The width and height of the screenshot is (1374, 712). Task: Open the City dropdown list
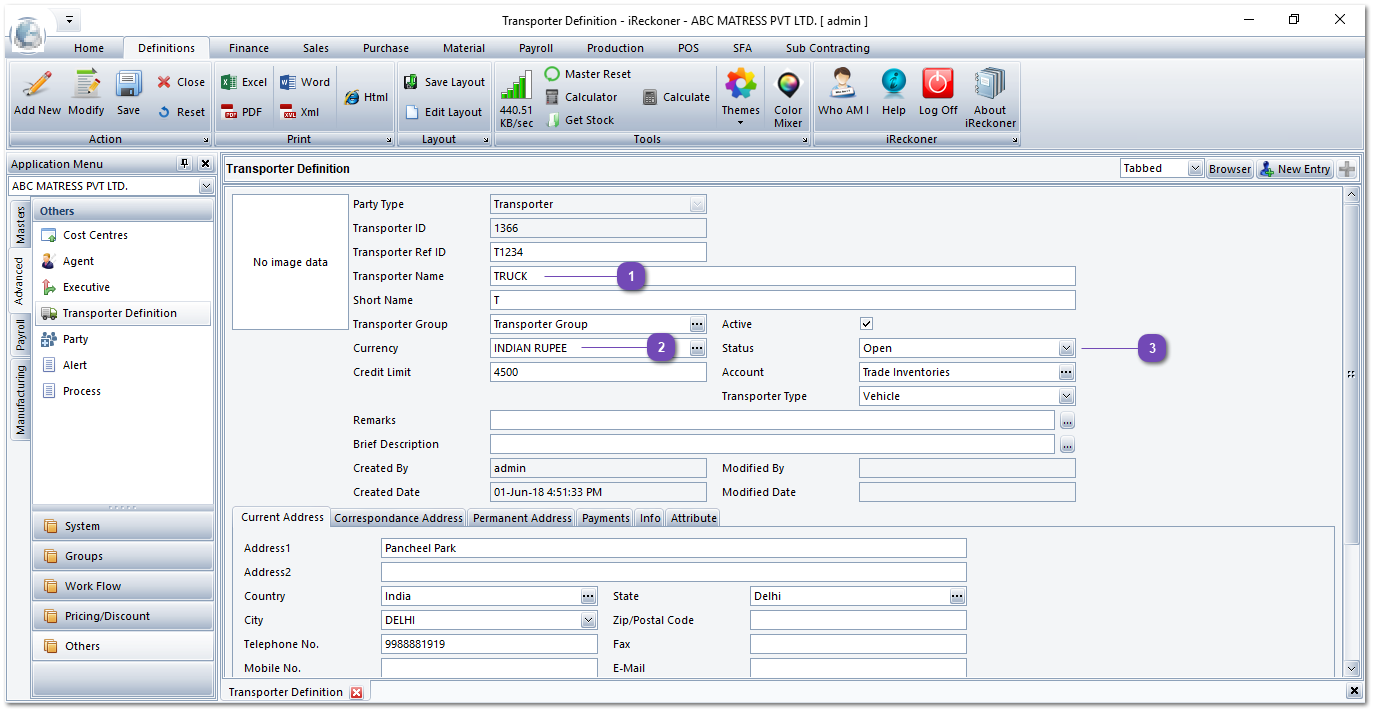588,620
